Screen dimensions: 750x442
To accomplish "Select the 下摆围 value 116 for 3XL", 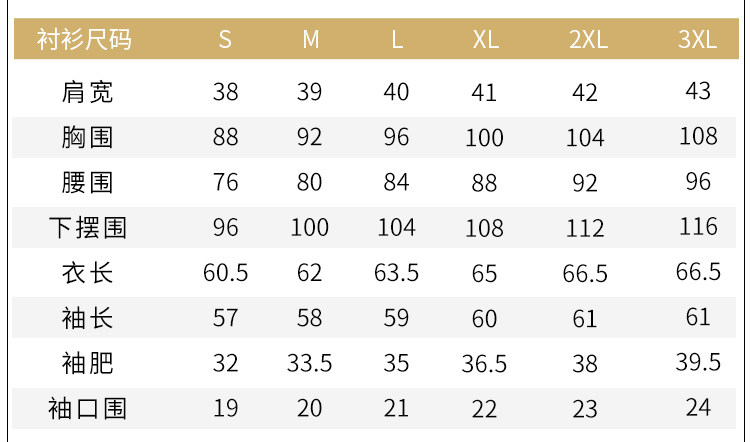I will click(698, 227).
